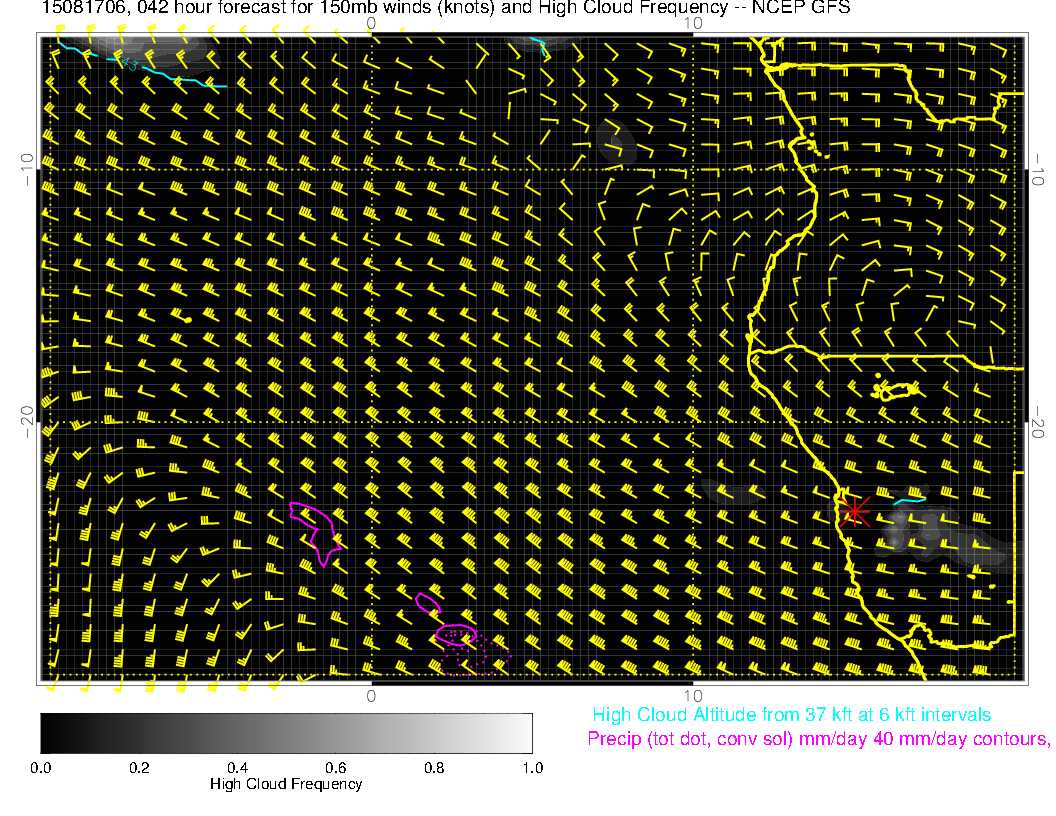Click the small island outline east of coastline

(897, 391)
